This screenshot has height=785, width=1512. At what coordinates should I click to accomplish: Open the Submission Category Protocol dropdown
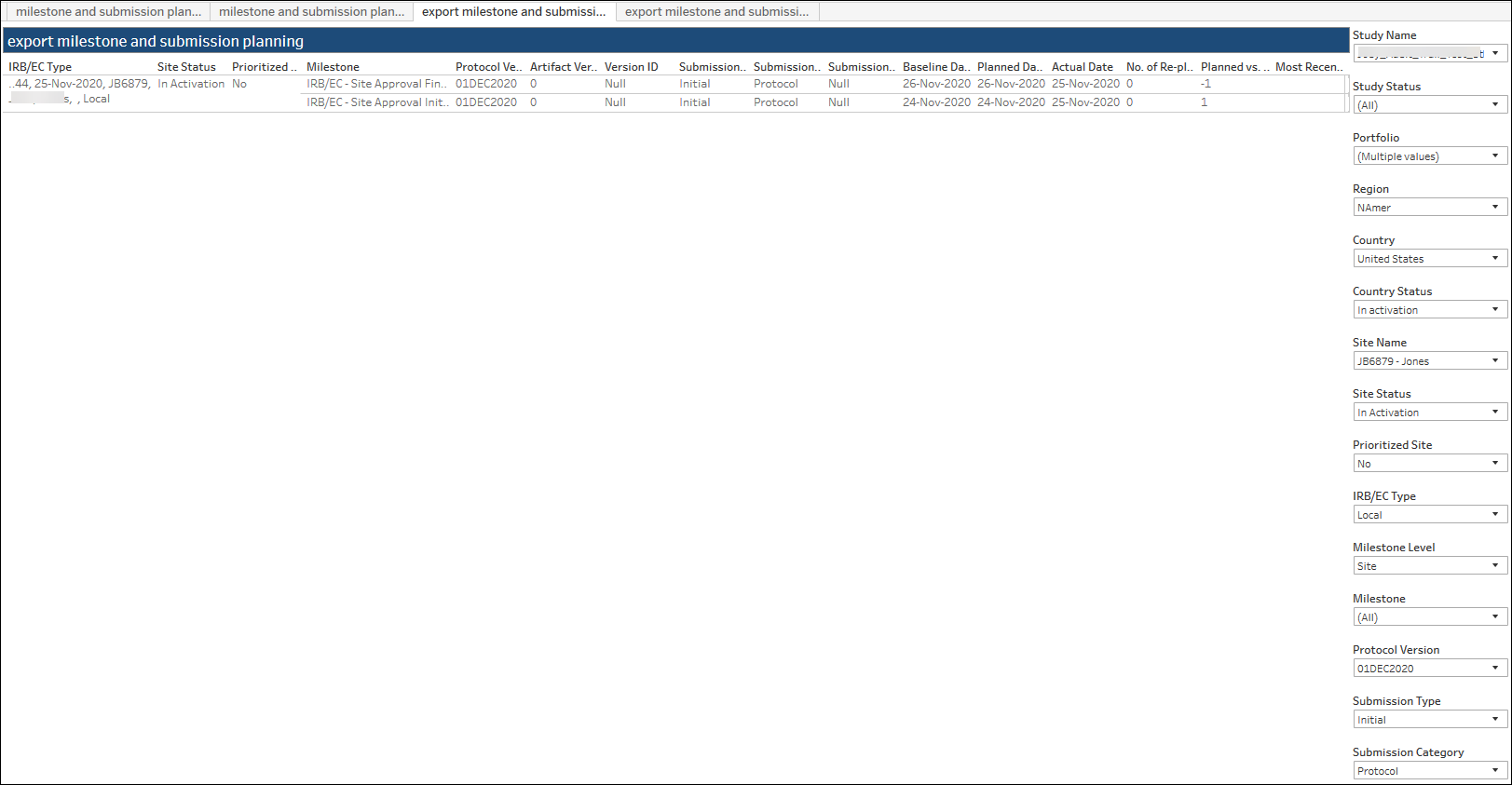[x=1430, y=771]
